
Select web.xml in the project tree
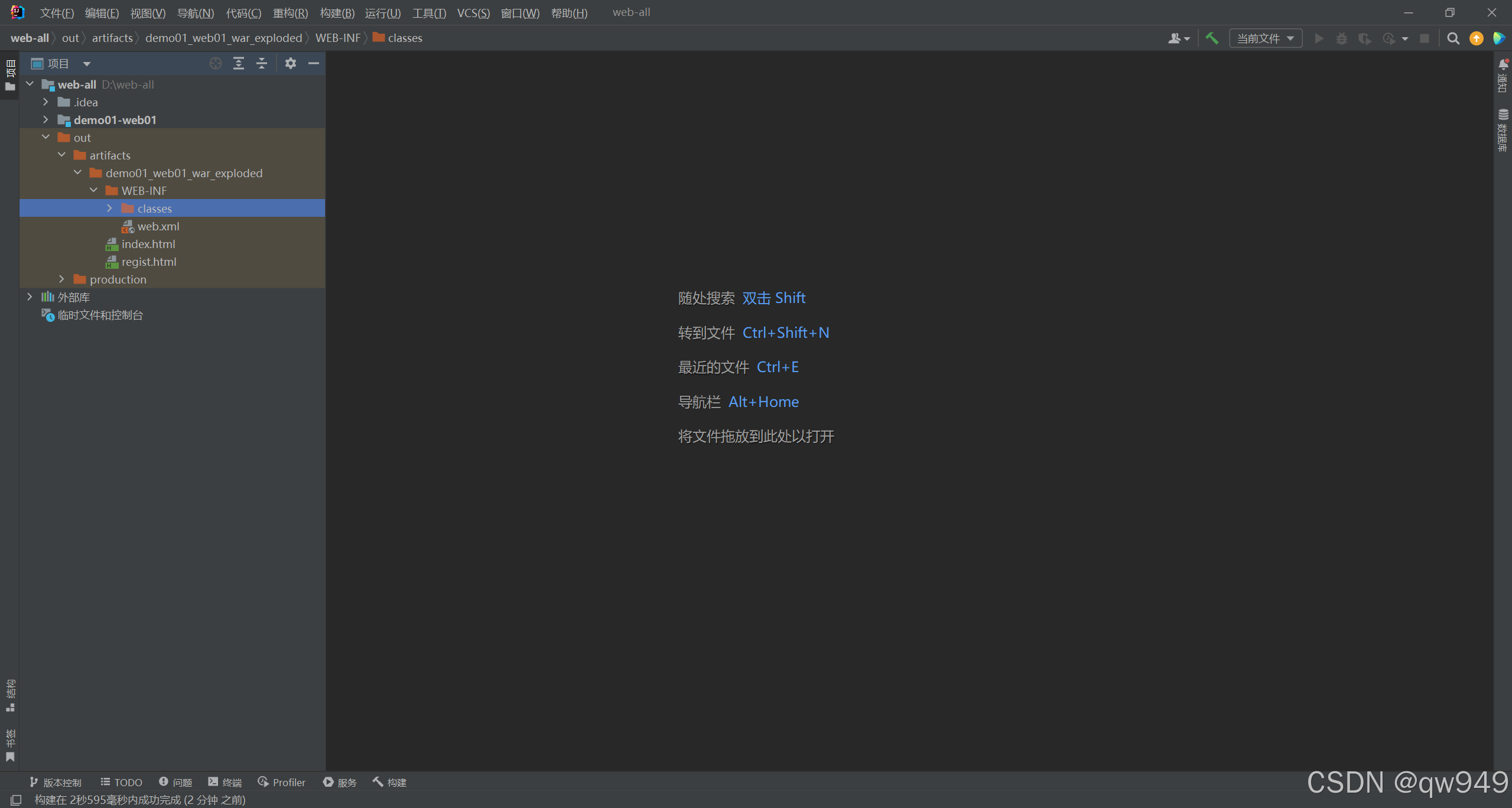coord(158,226)
